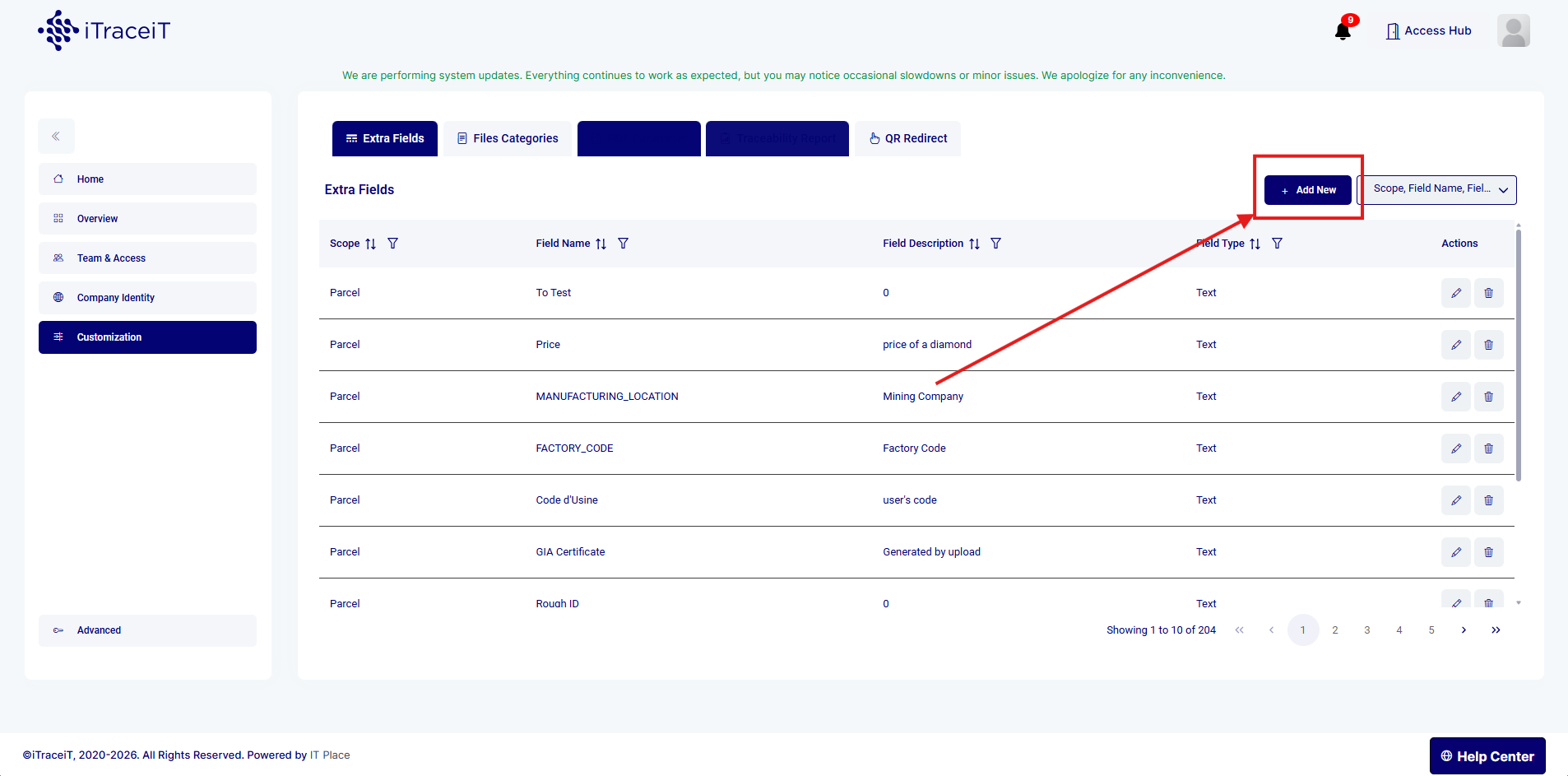Edit the 'To Test' field row
1568x776 pixels.
pos(1455,293)
